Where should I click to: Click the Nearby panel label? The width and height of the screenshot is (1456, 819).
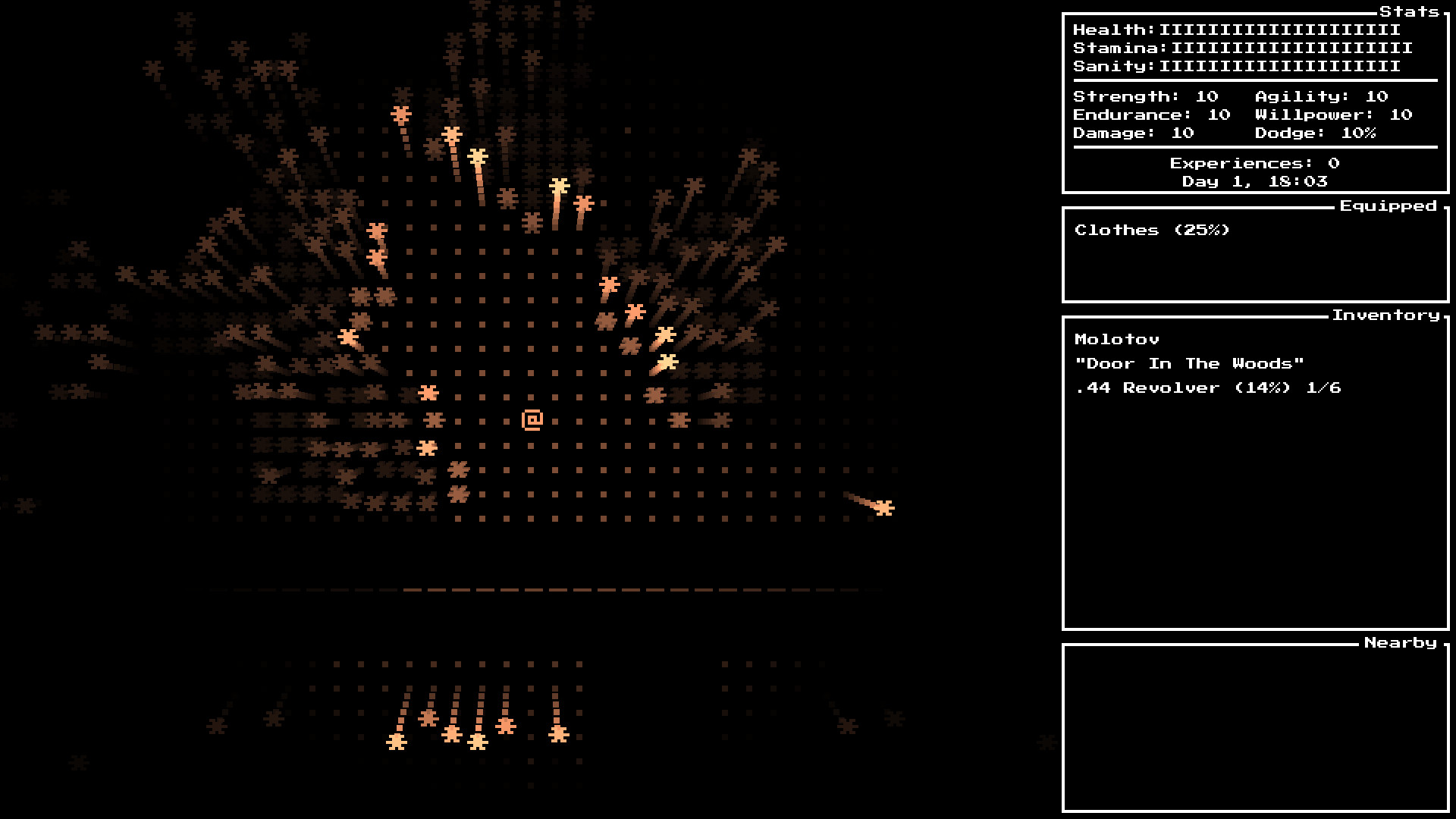click(x=1400, y=642)
